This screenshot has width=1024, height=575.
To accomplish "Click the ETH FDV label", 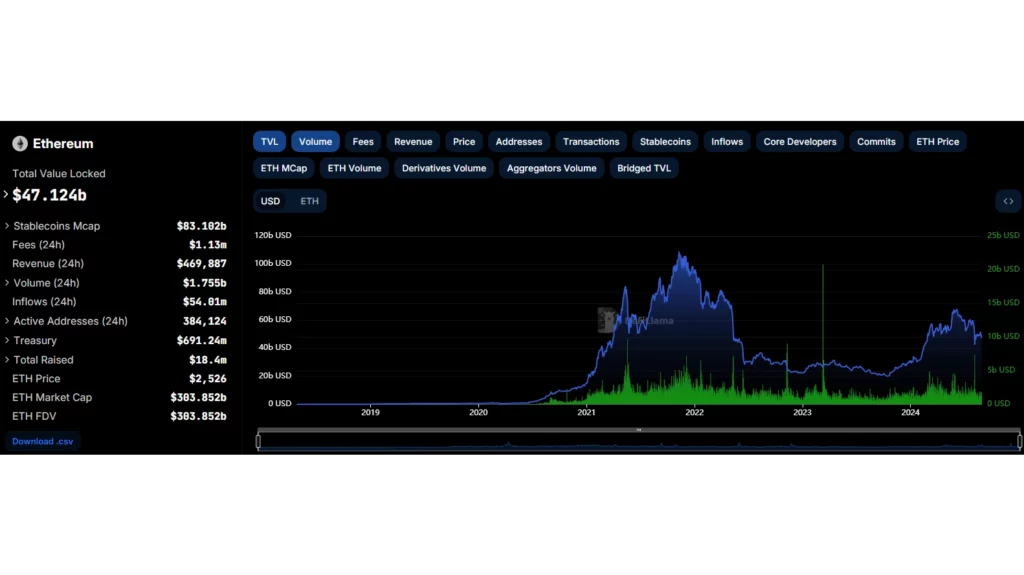I will 34,416.
